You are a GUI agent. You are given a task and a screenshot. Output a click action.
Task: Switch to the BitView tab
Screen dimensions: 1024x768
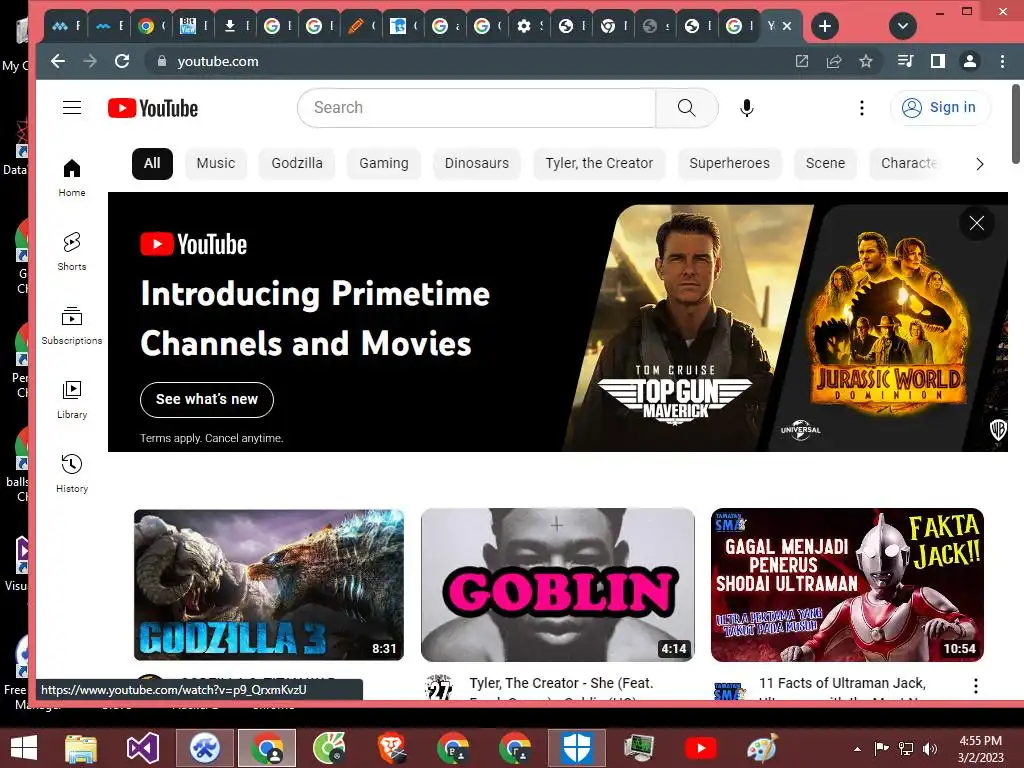tap(194, 26)
